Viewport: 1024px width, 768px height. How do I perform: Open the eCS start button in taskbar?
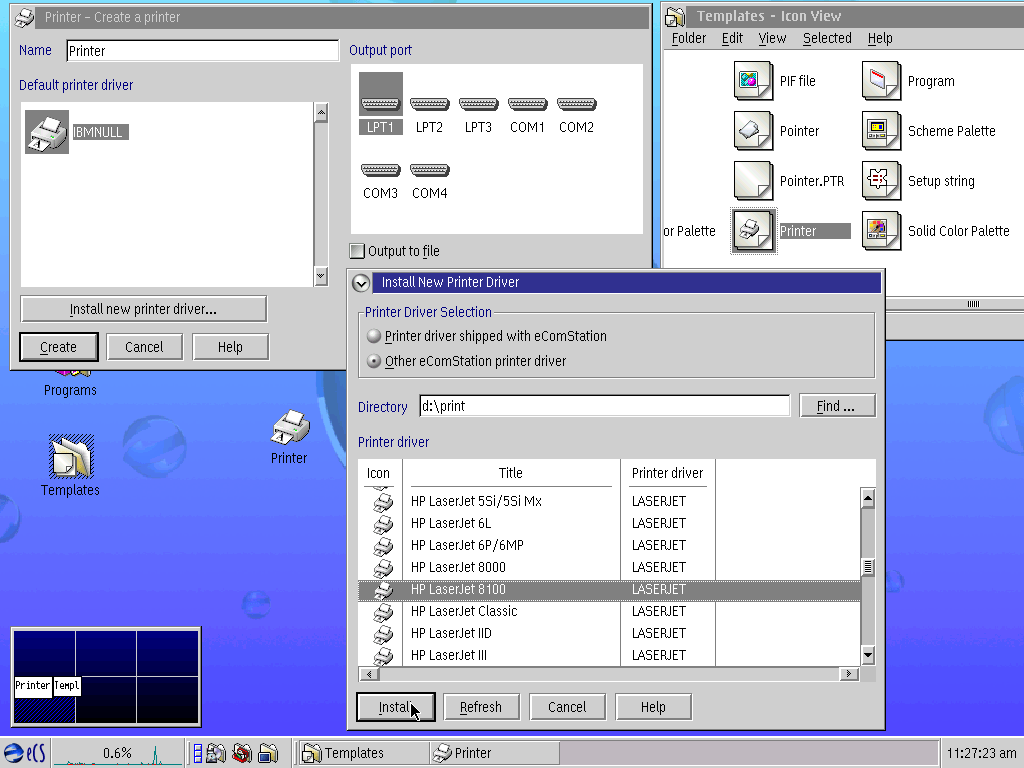(24, 753)
